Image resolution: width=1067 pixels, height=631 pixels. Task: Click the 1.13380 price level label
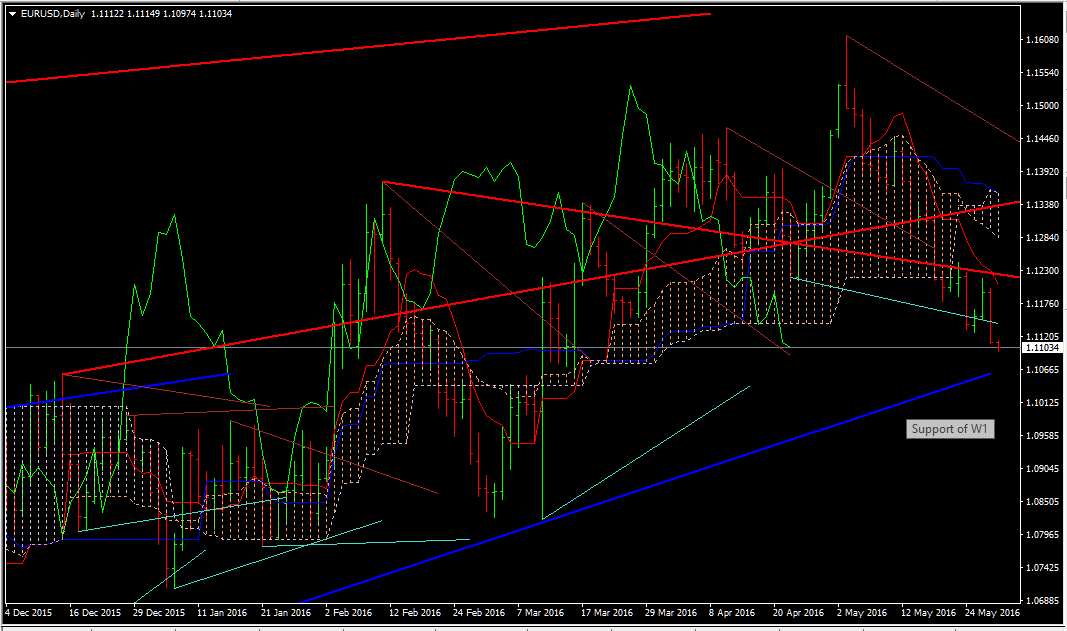click(1043, 204)
